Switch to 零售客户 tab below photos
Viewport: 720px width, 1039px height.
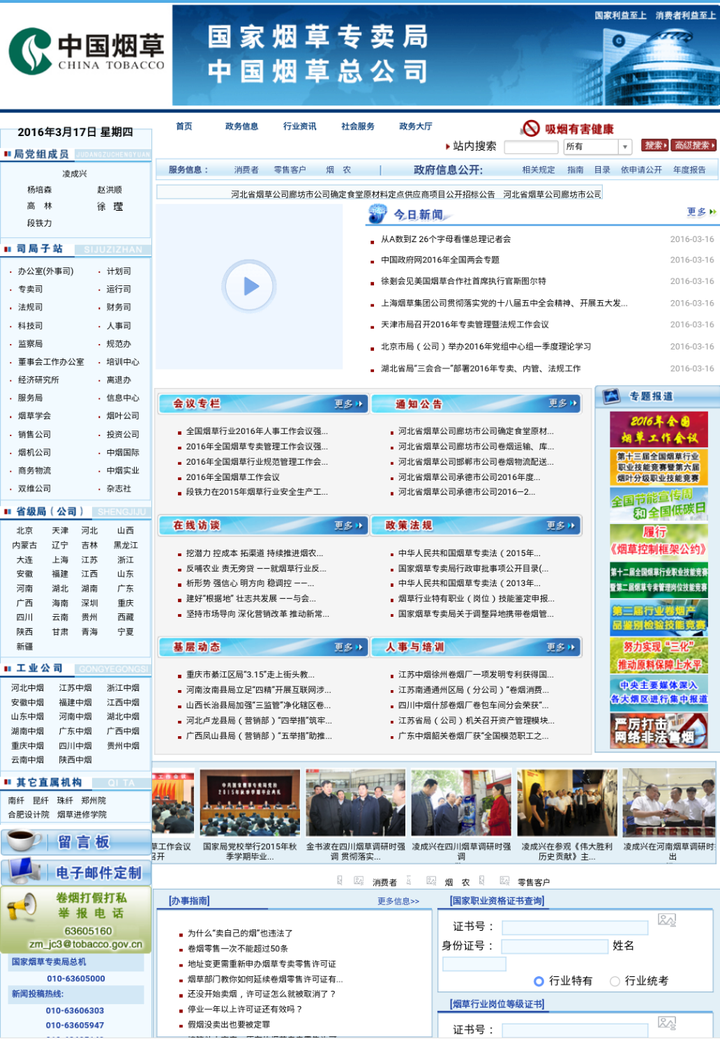[x=533, y=882]
